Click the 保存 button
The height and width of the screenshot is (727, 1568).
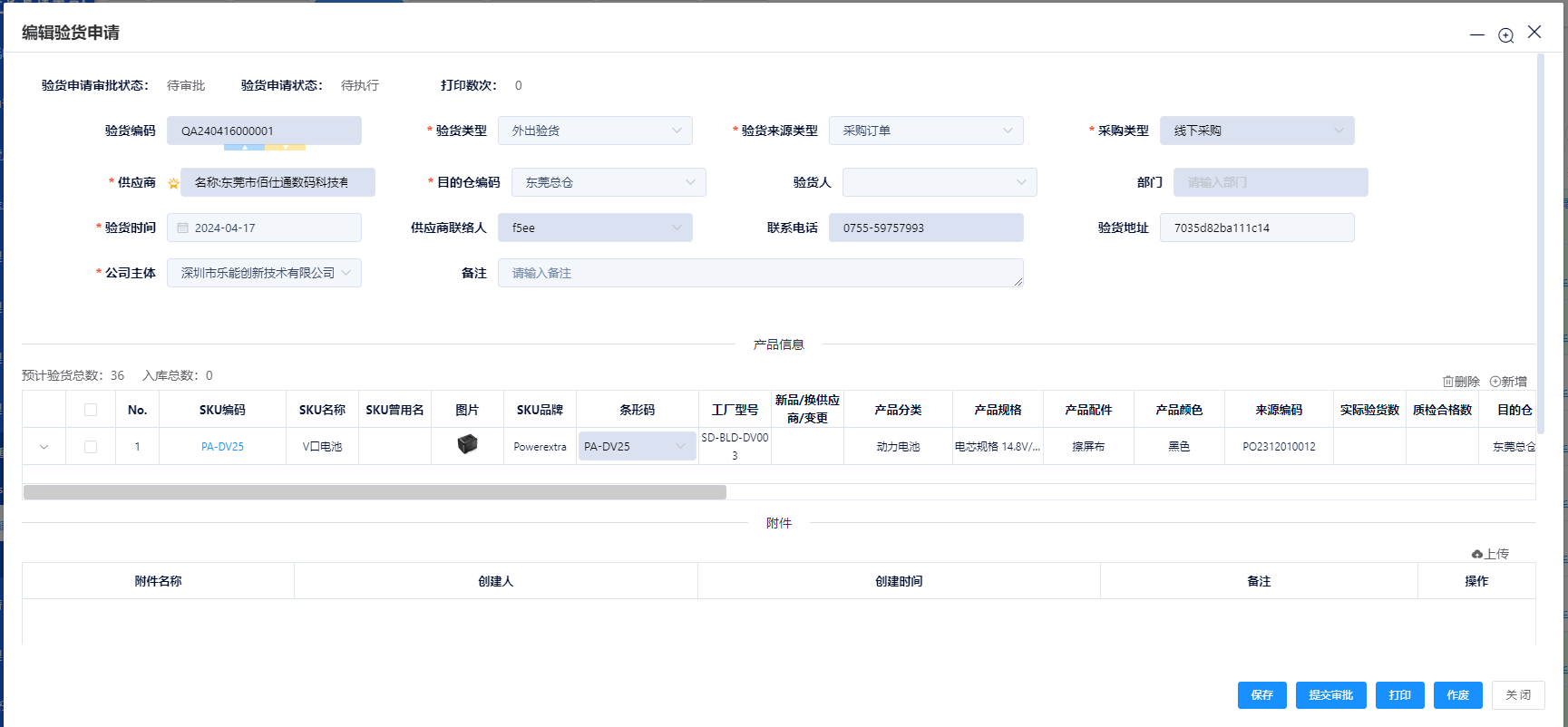(x=1261, y=695)
